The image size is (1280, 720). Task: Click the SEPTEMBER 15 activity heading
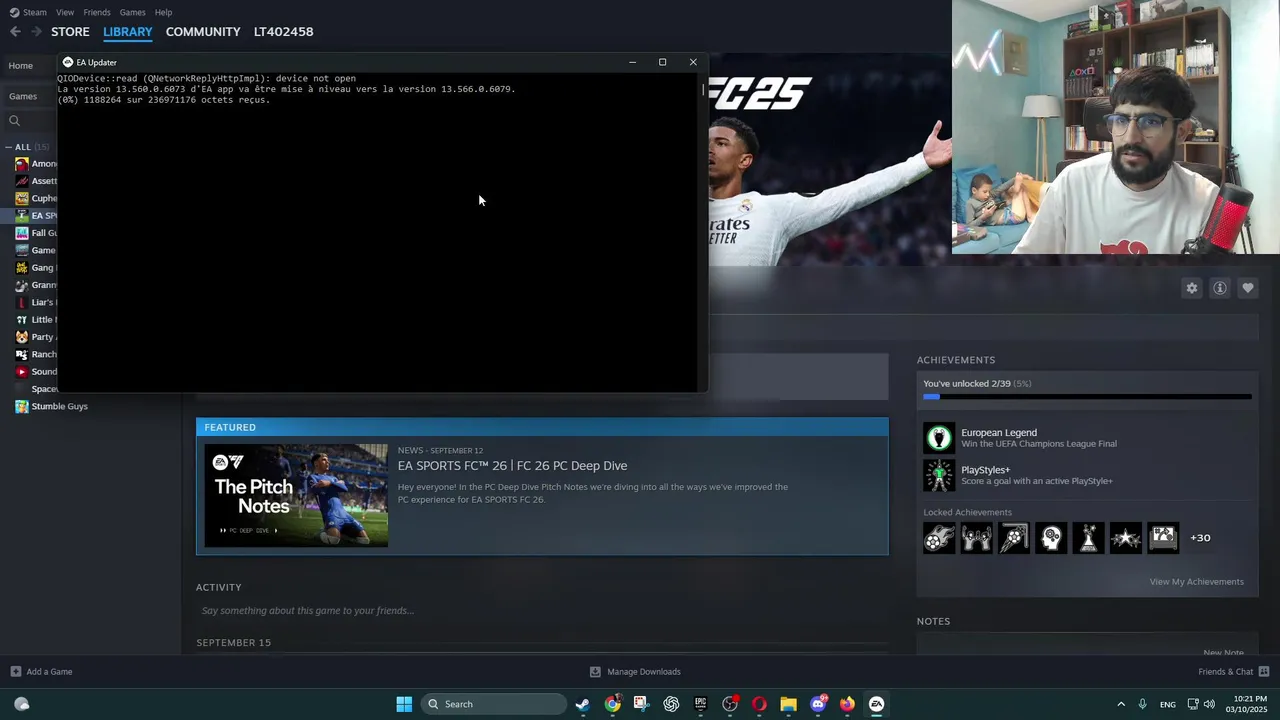click(x=234, y=643)
